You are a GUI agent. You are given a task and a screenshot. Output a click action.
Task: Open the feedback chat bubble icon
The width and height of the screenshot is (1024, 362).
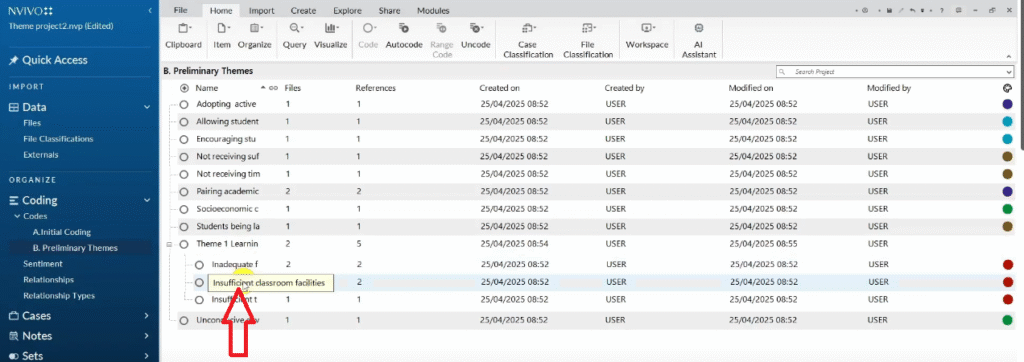[958, 10]
